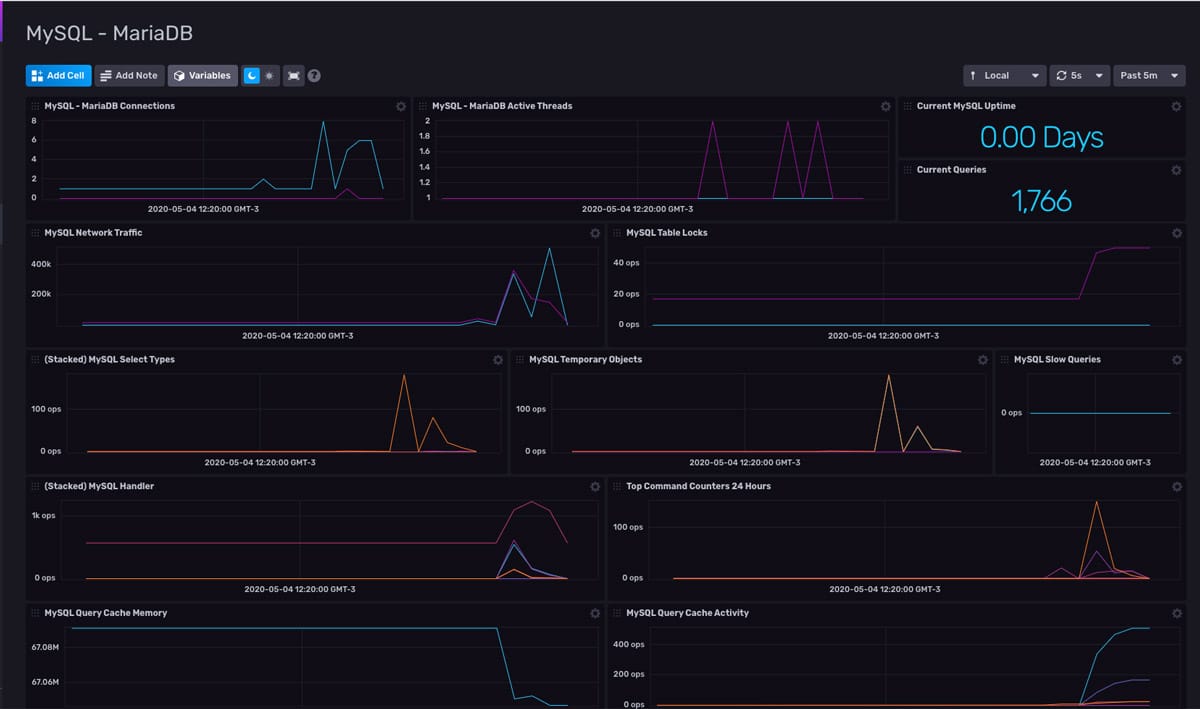
Task: Click drag handle of MariaDB Connections cell
Action: [35, 106]
